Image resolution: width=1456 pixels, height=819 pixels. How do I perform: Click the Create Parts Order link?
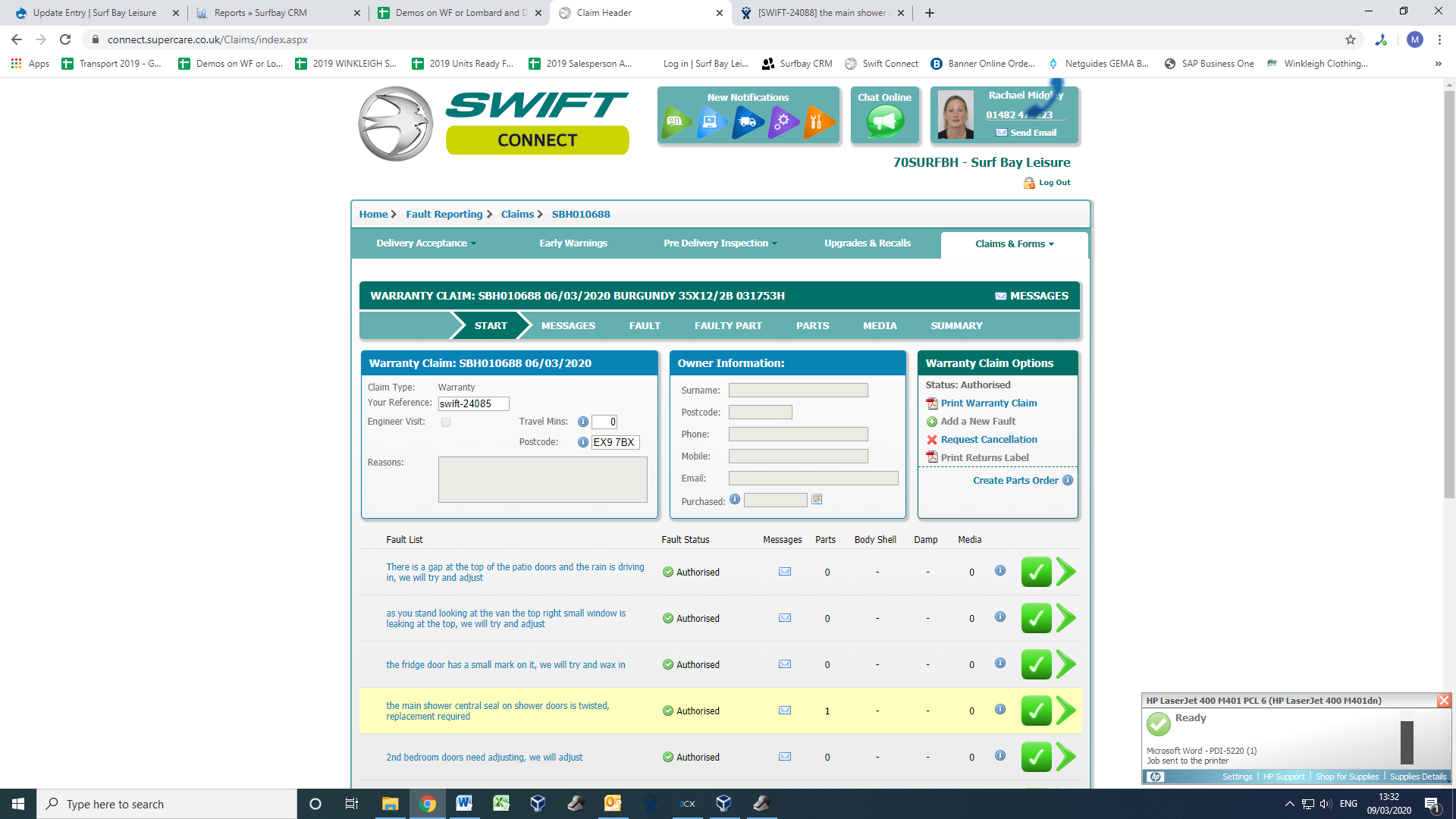pyautogui.click(x=1015, y=481)
